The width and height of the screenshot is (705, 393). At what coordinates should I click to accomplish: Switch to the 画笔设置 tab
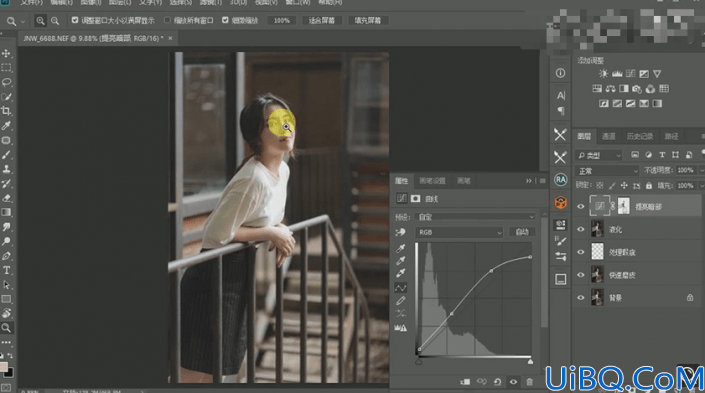pyautogui.click(x=432, y=181)
